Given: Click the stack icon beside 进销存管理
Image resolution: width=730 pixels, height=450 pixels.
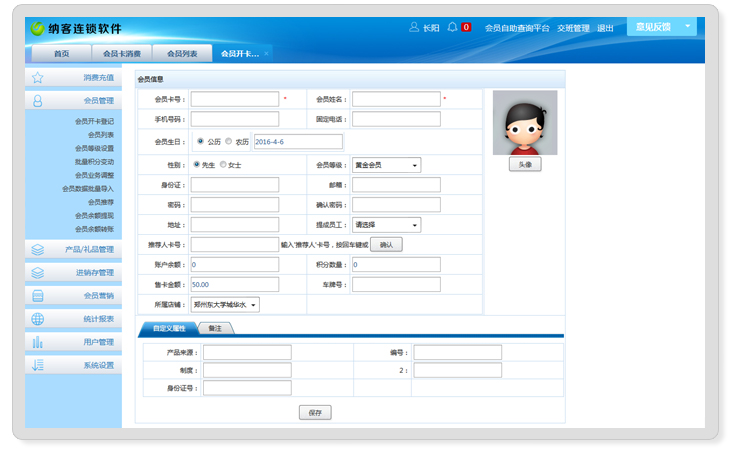Looking at the screenshot, I should click(x=37, y=272).
